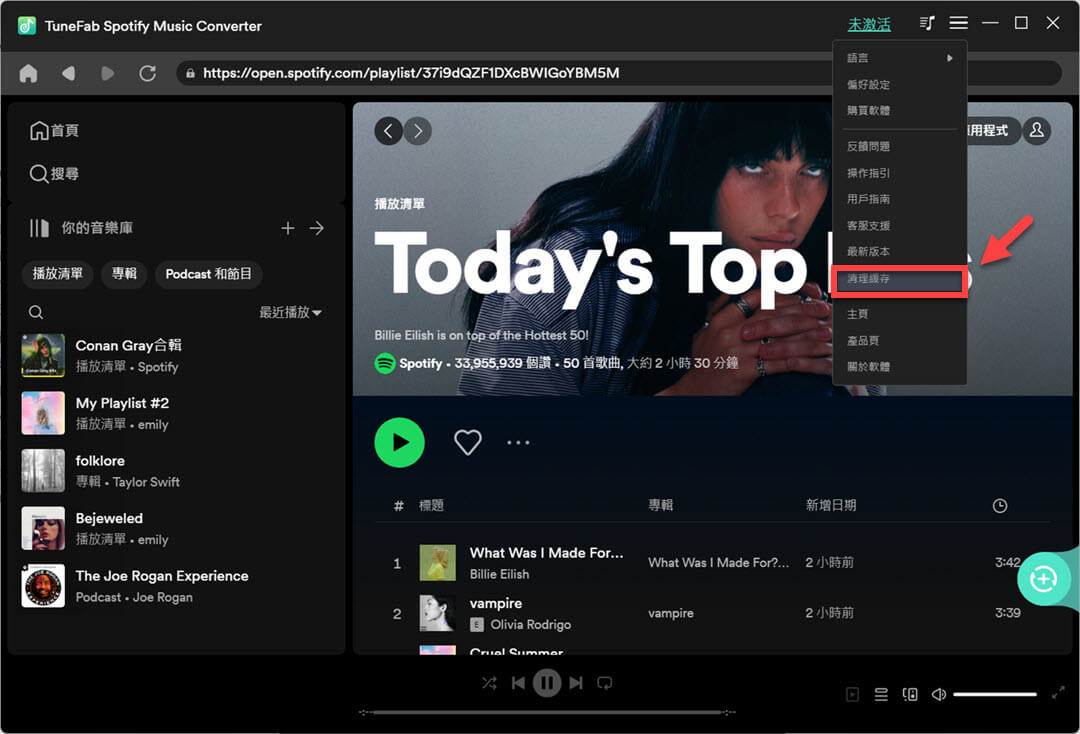
Task: Open 關於軟體 about entry
Action: pos(900,366)
